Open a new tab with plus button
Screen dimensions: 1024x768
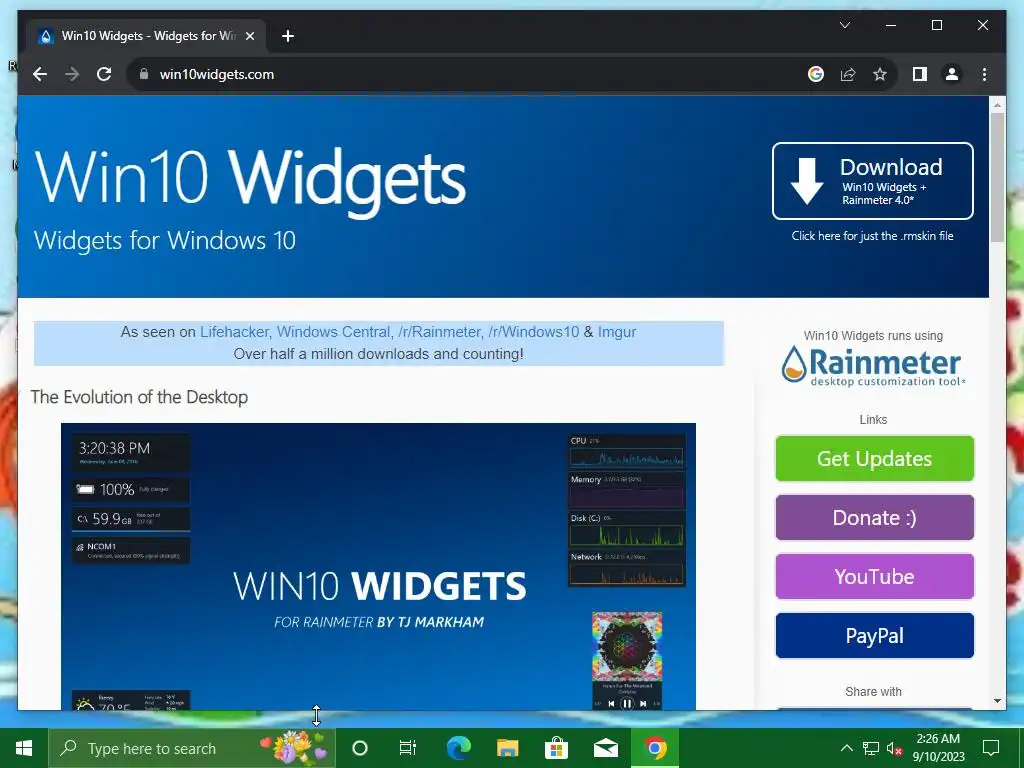tap(287, 36)
